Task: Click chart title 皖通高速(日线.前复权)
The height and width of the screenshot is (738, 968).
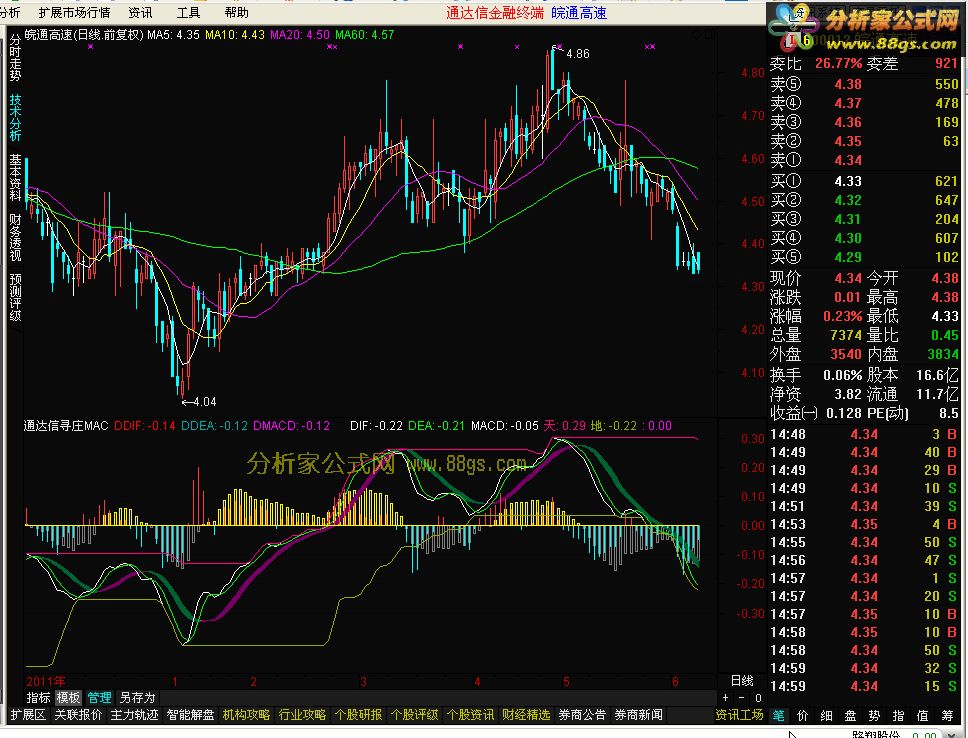Action: click(85, 35)
